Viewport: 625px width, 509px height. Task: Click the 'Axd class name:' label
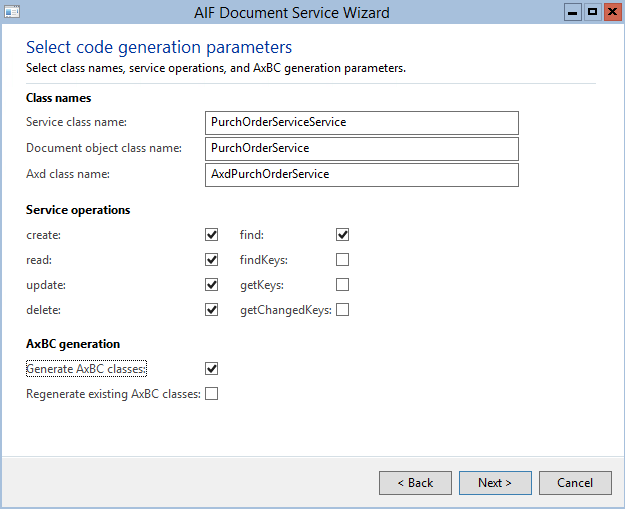point(68,174)
